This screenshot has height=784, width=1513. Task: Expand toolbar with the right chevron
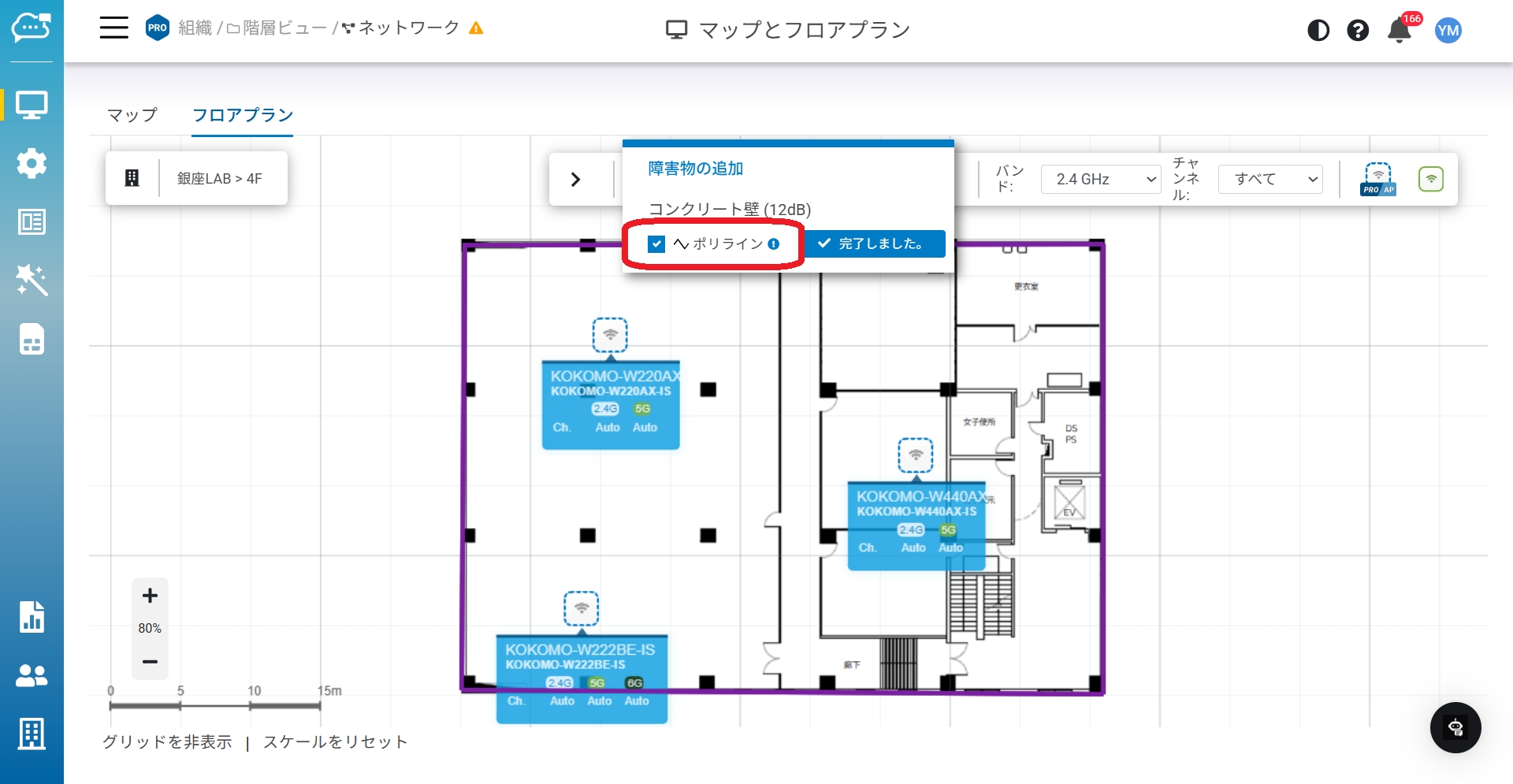(x=575, y=179)
